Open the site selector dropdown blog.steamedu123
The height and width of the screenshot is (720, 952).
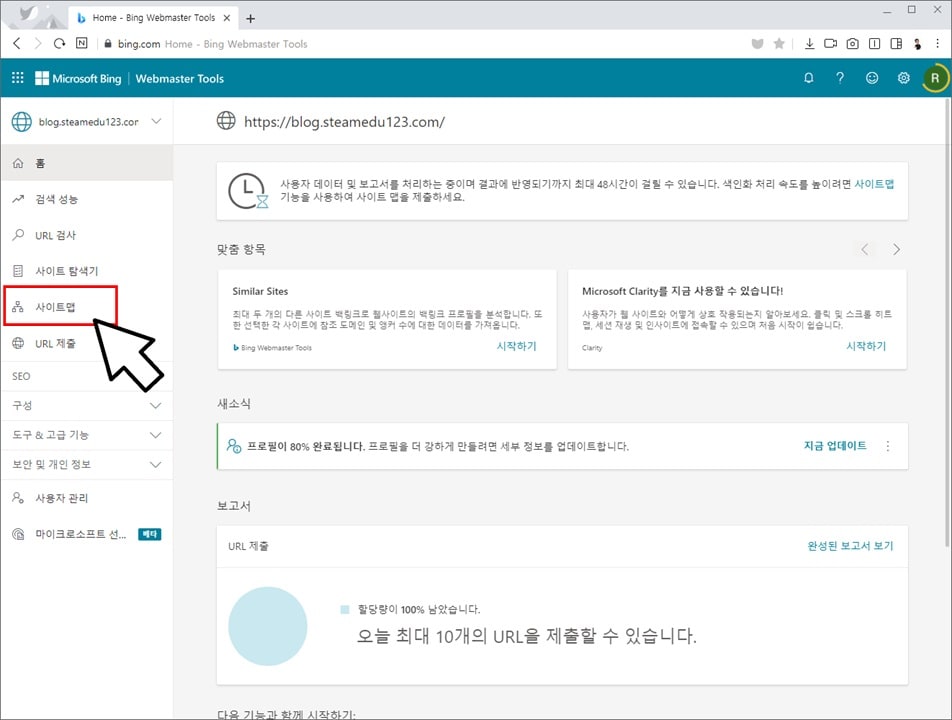[87, 121]
